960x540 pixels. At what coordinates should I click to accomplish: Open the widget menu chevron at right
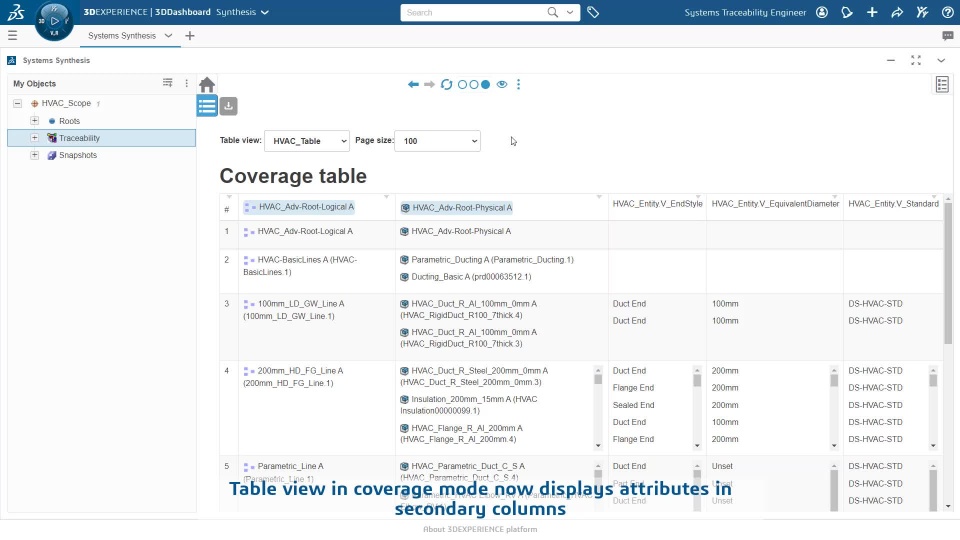tap(941, 60)
